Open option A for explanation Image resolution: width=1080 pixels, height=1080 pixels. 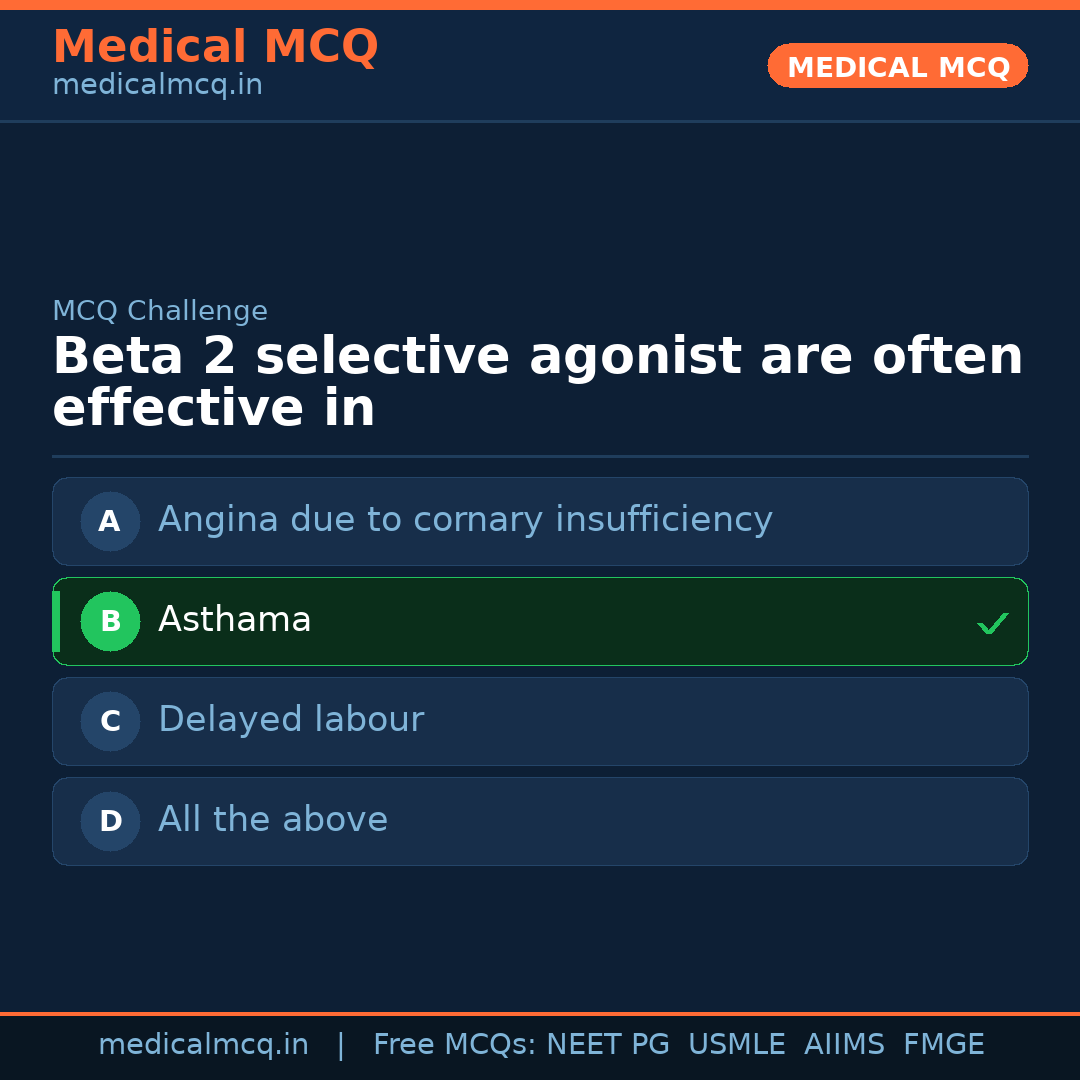coord(540,521)
